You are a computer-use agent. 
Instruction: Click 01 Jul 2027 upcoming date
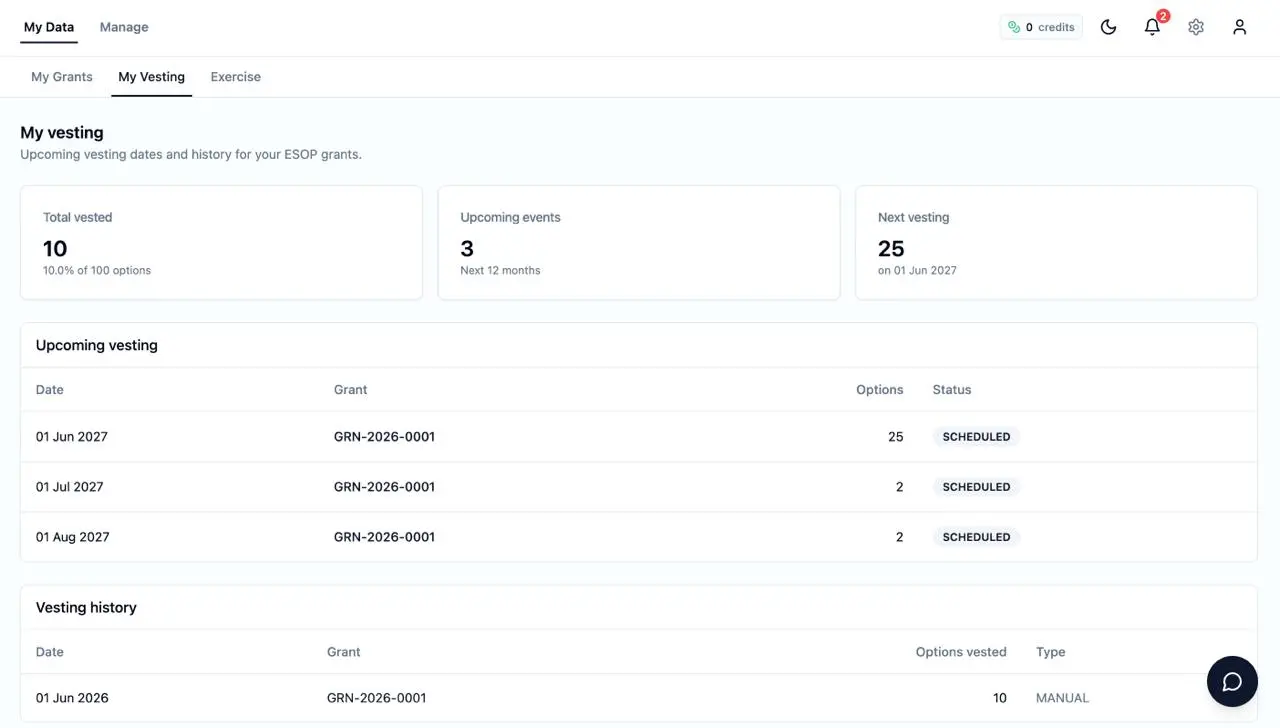[x=70, y=487]
